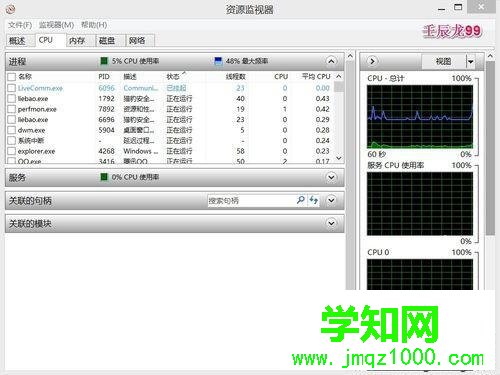500x375 pixels.
Task: Check the dwm.exe process checkbox
Action: click(x=12, y=130)
